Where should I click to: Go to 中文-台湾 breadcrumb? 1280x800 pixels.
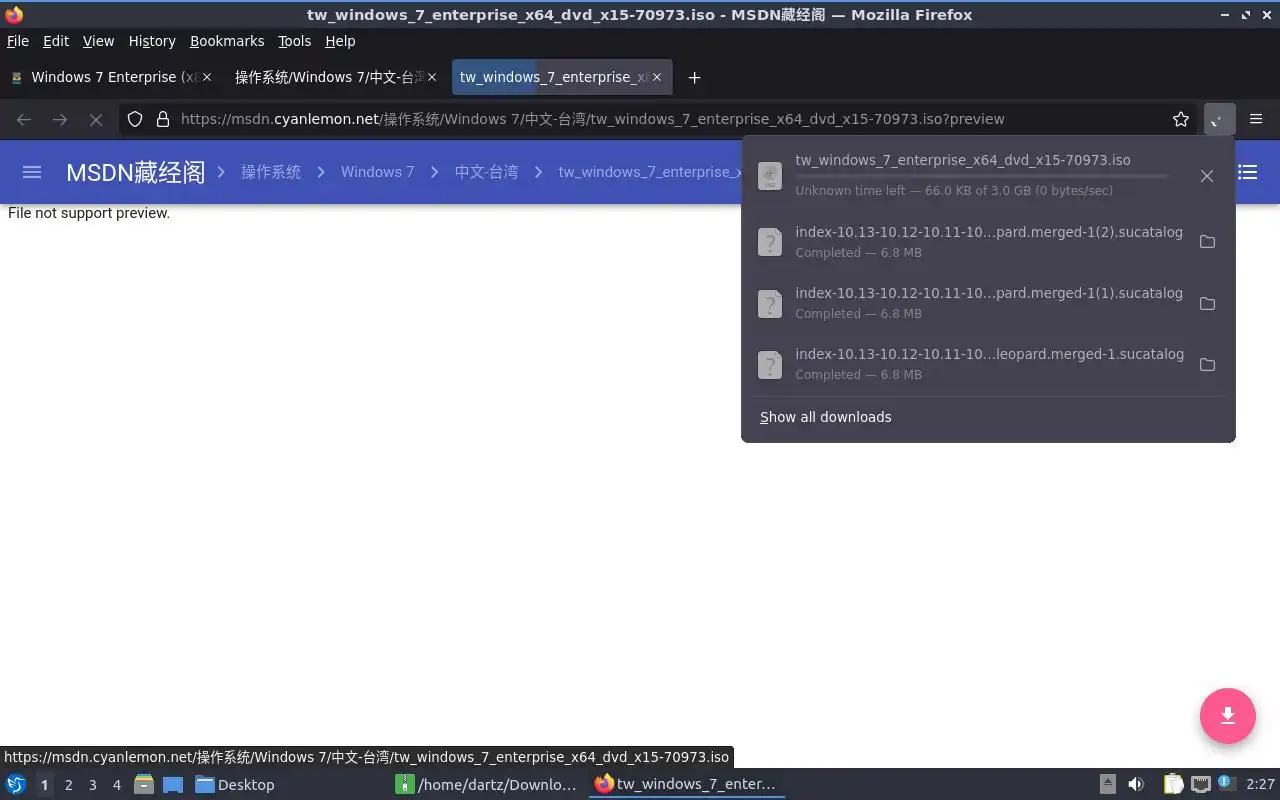pyautogui.click(x=486, y=172)
